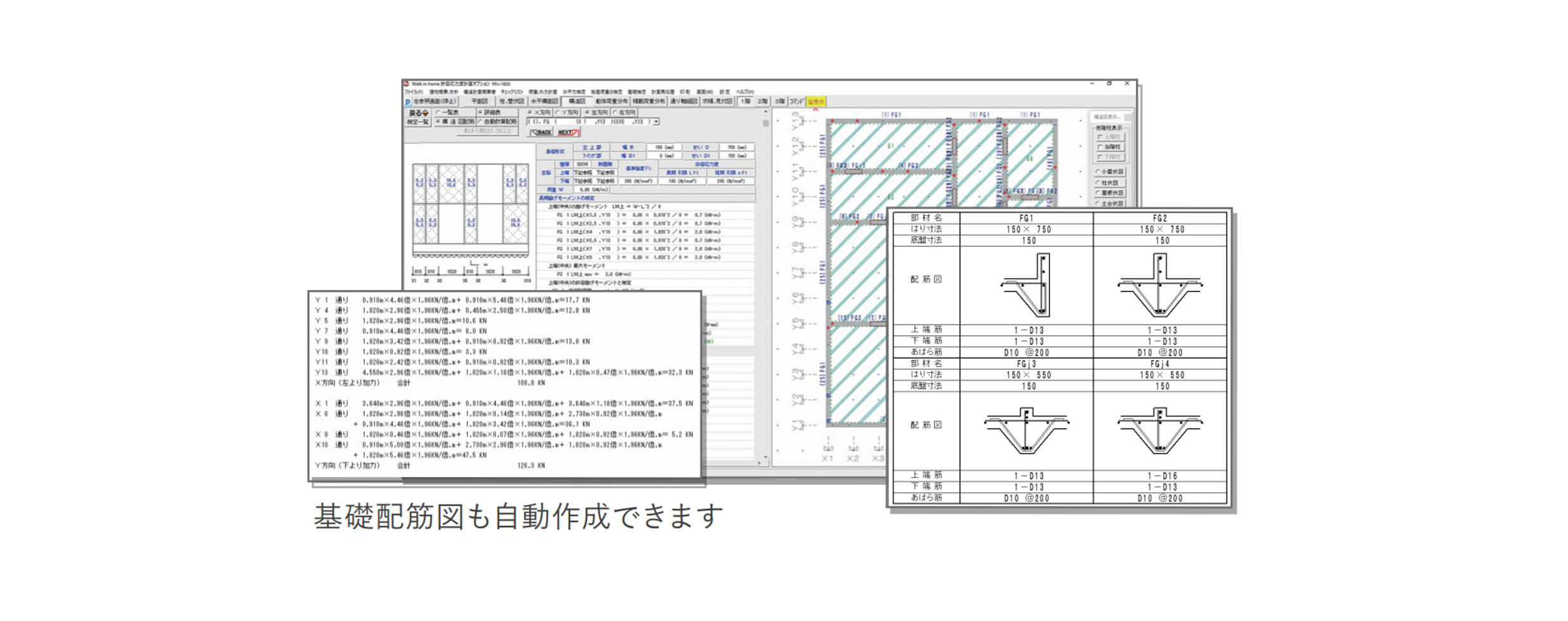Open the ファイル(F) menu
This screenshot has width=1568, height=621.
(412, 91)
